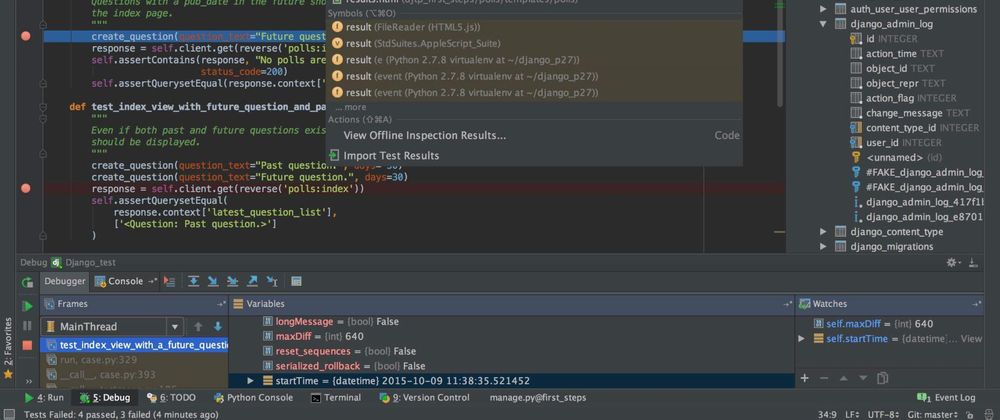Click the Rerun Django_test icon
The width and height of the screenshot is (1000, 420).
click(27, 282)
